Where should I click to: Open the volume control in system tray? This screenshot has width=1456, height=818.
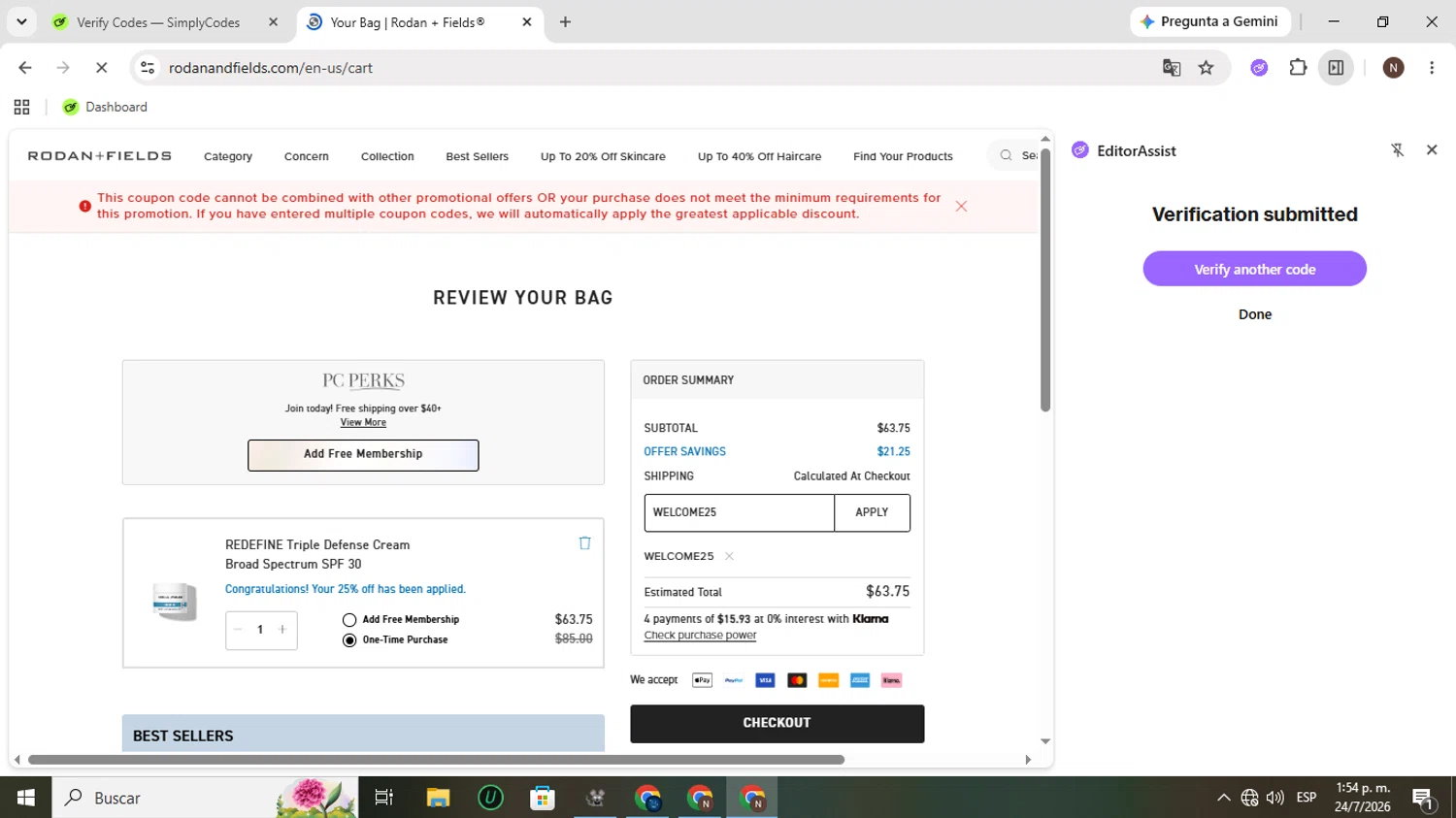point(1275,798)
